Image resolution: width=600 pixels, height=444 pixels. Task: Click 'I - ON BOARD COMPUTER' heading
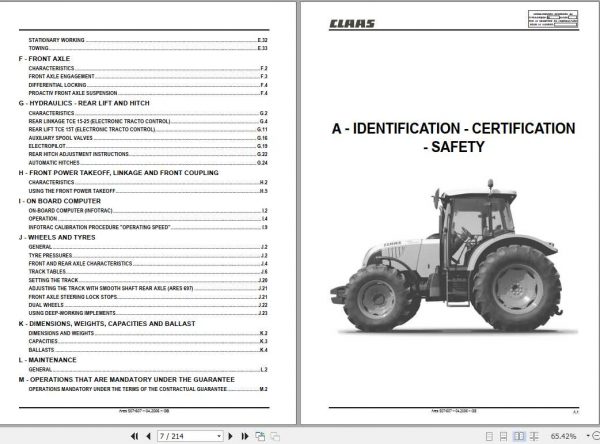coord(60,201)
